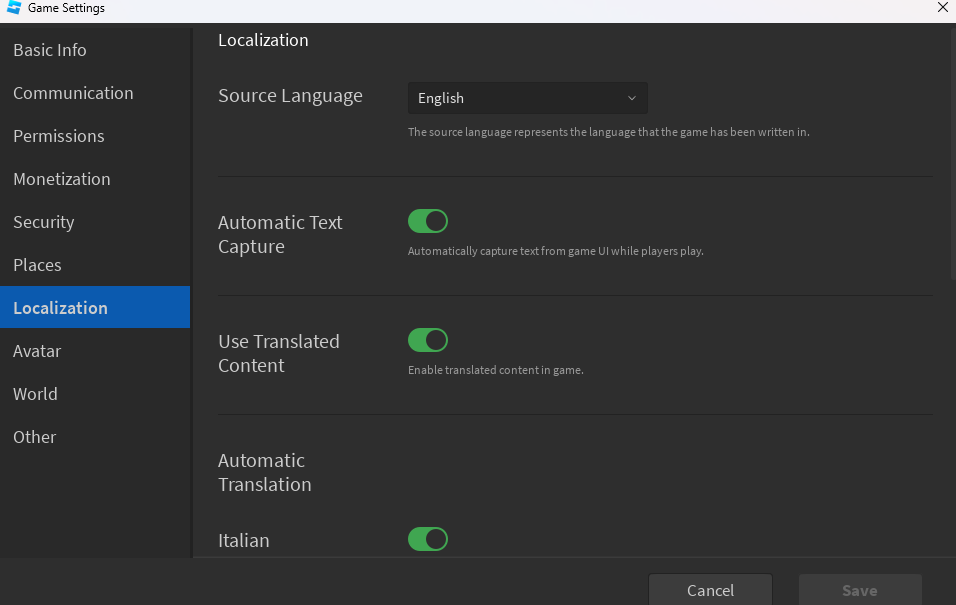Click the Save button
The height and width of the screenshot is (605, 956).
click(860, 590)
